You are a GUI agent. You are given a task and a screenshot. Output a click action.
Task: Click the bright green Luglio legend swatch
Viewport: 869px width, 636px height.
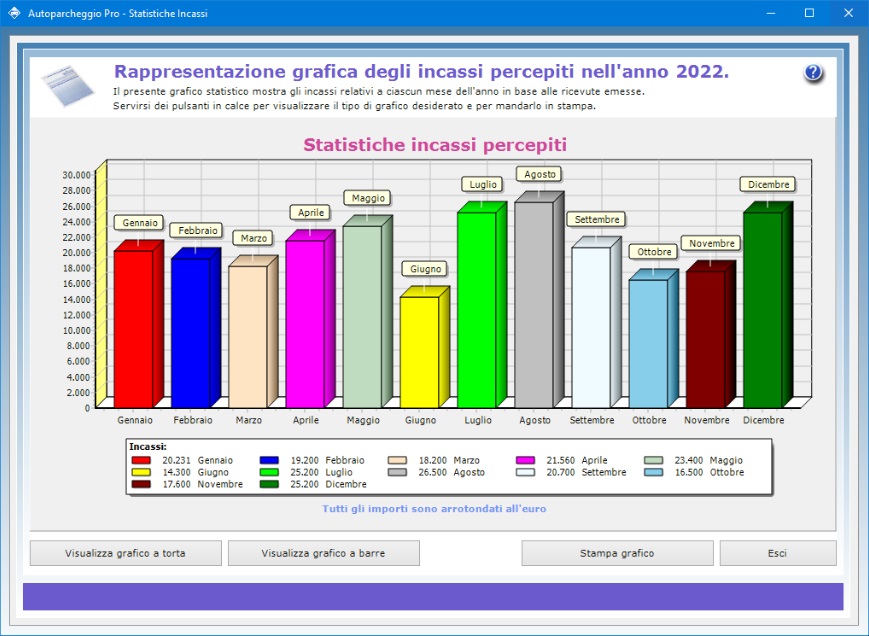(x=269, y=473)
